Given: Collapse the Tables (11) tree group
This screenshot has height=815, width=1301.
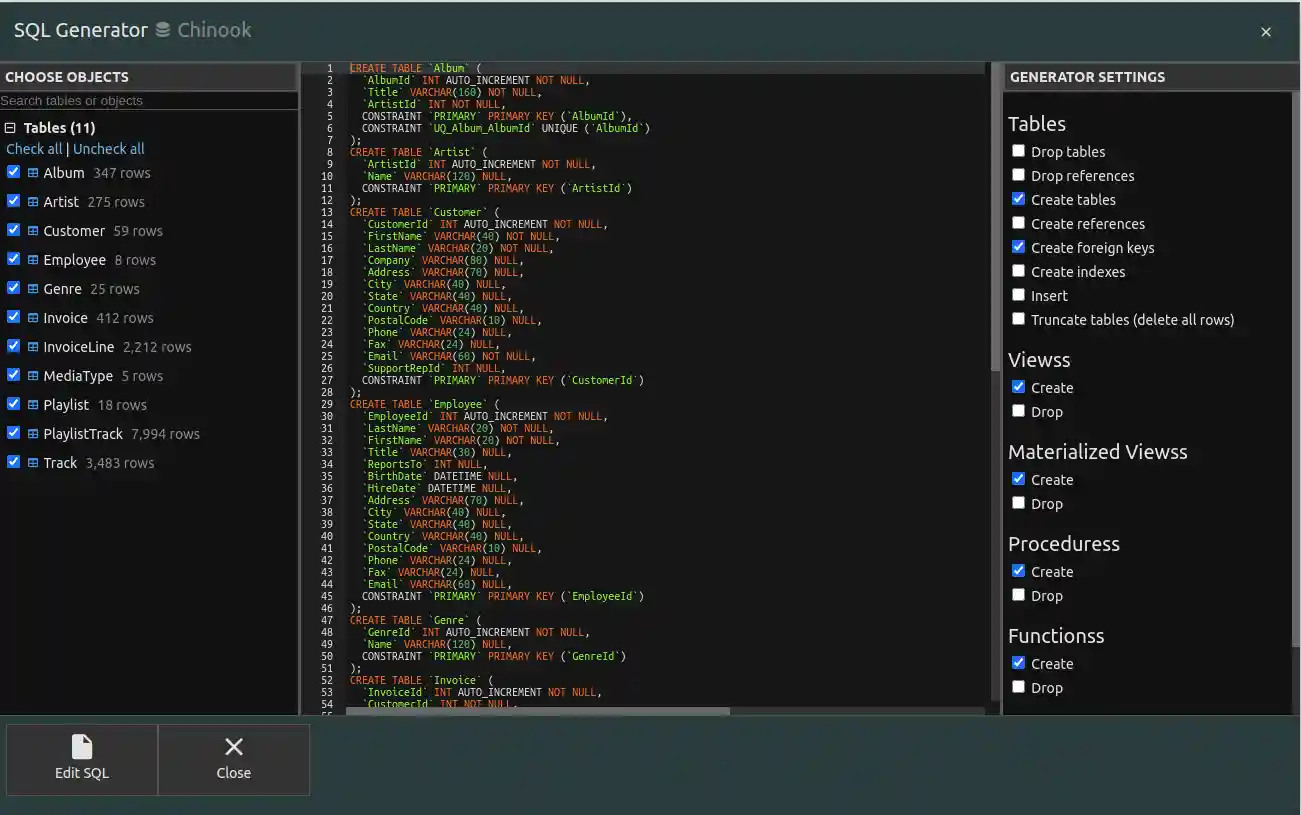Looking at the screenshot, I should pos(11,128).
